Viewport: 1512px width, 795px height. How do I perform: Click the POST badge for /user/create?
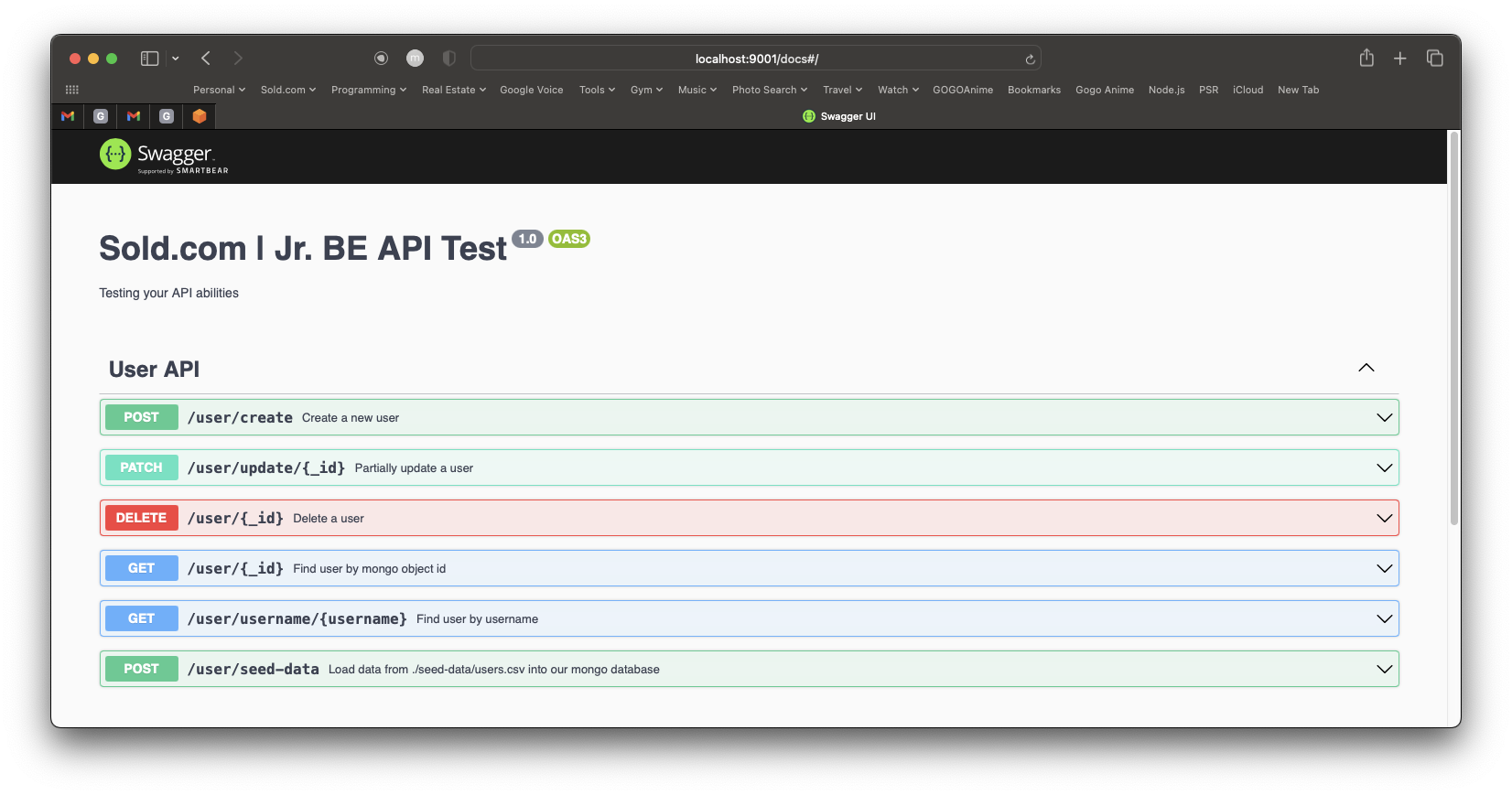click(142, 417)
